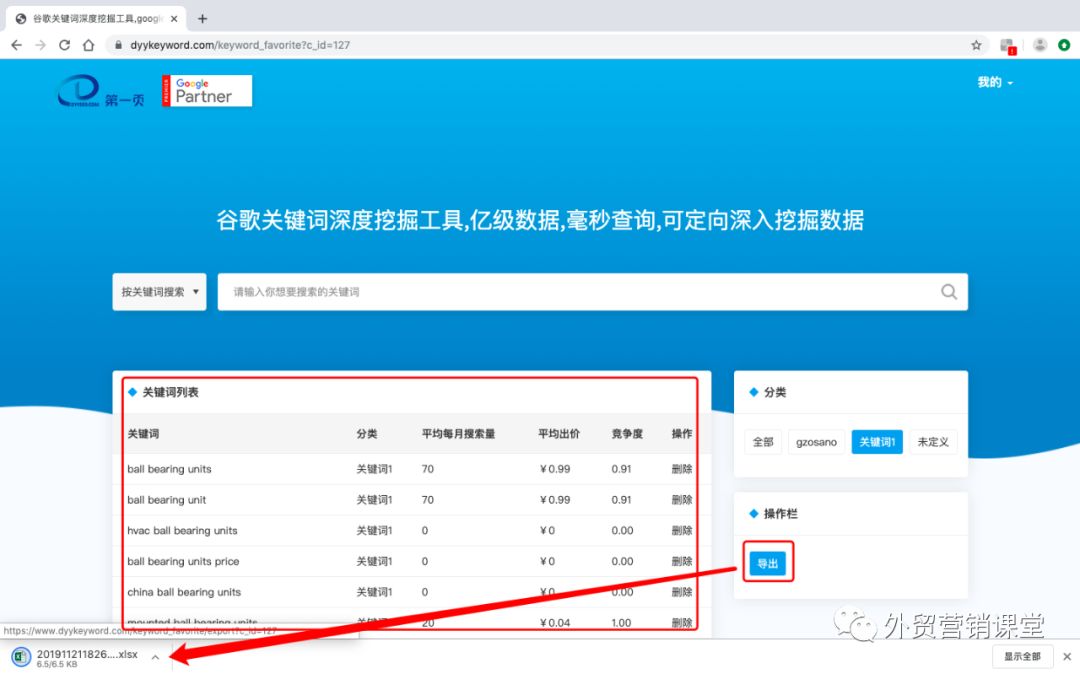
Task: Click the Chrome profile avatar icon
Action: pos(1038,44)
